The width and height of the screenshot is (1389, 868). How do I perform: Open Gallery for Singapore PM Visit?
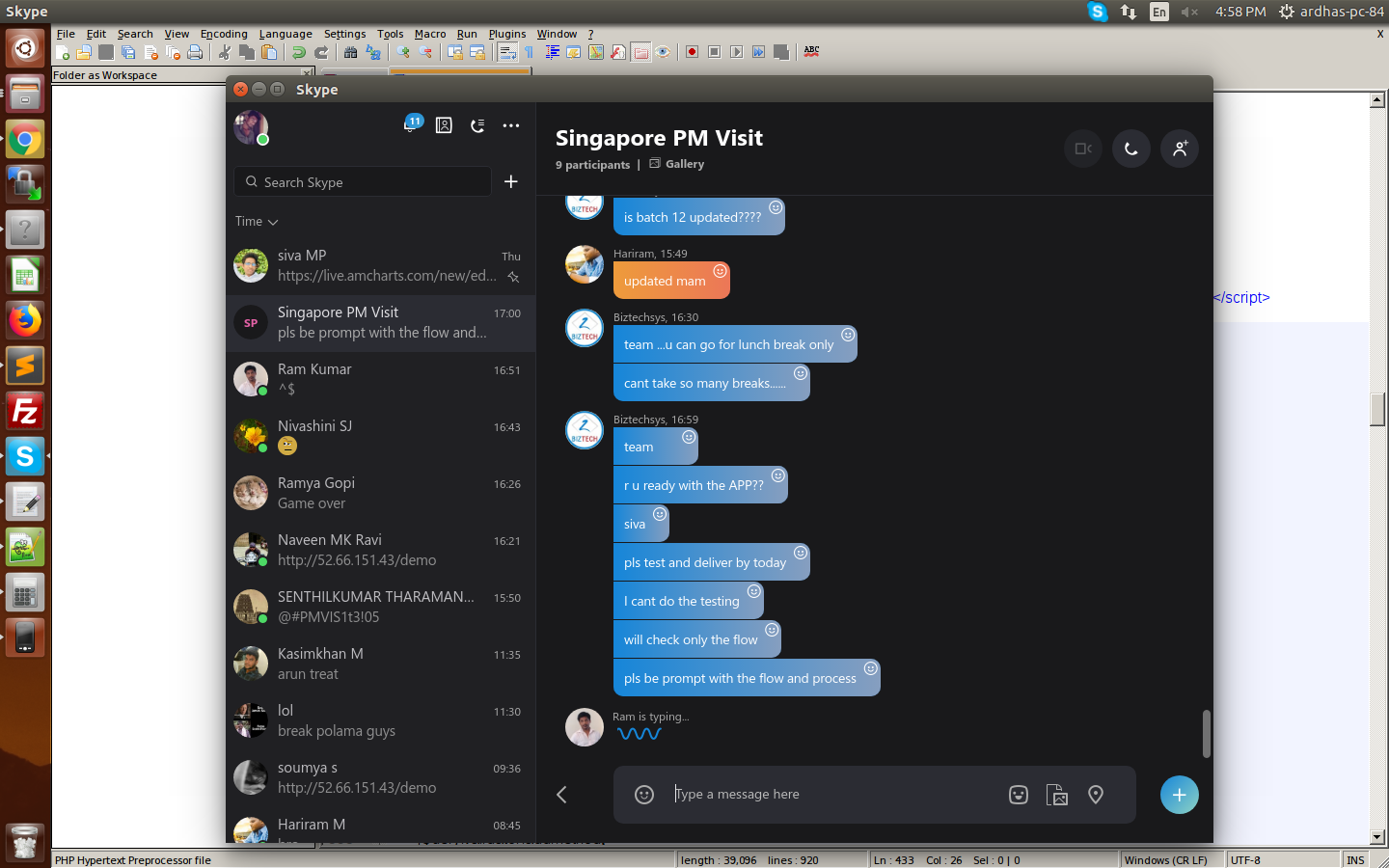(677, 164)
